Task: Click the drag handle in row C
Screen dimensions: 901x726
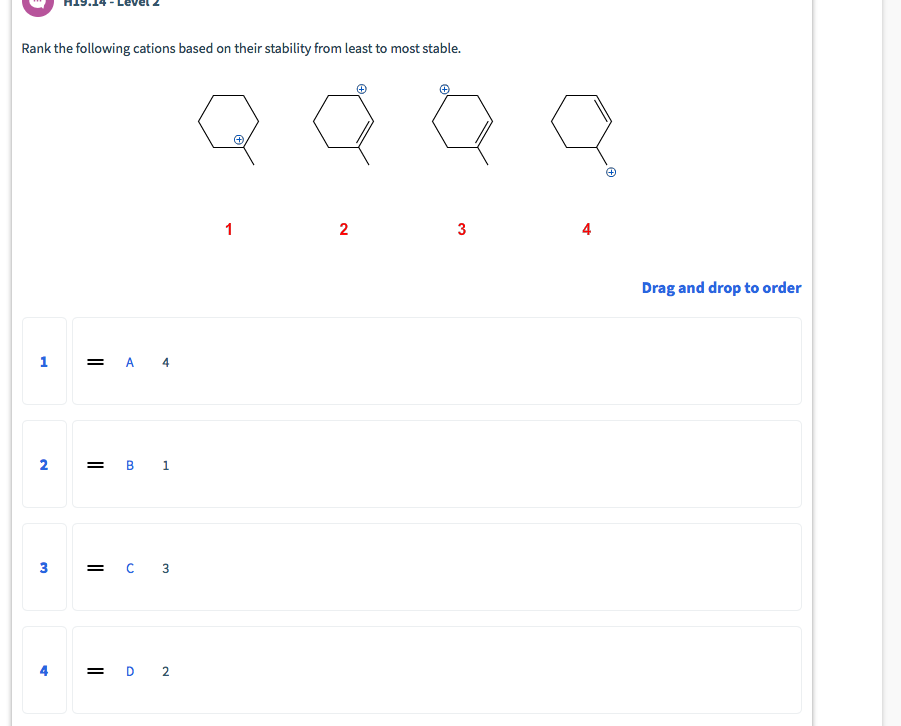Action: (x=96, y=567)
